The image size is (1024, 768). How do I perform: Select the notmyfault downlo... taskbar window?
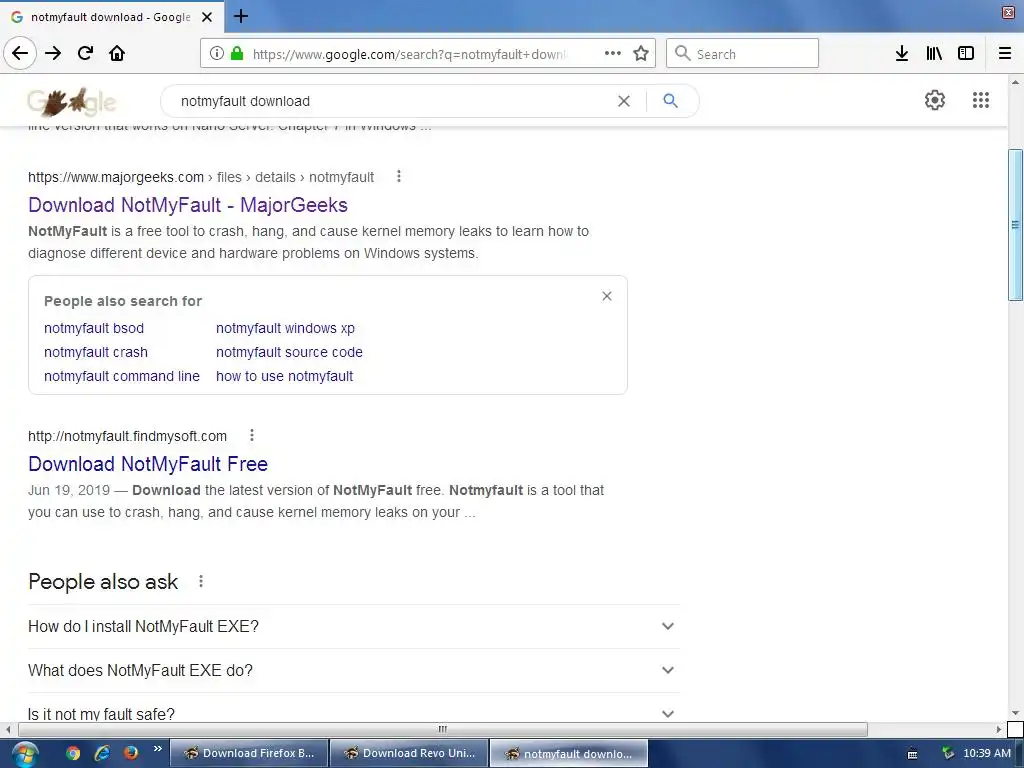(x=569, y=753)
